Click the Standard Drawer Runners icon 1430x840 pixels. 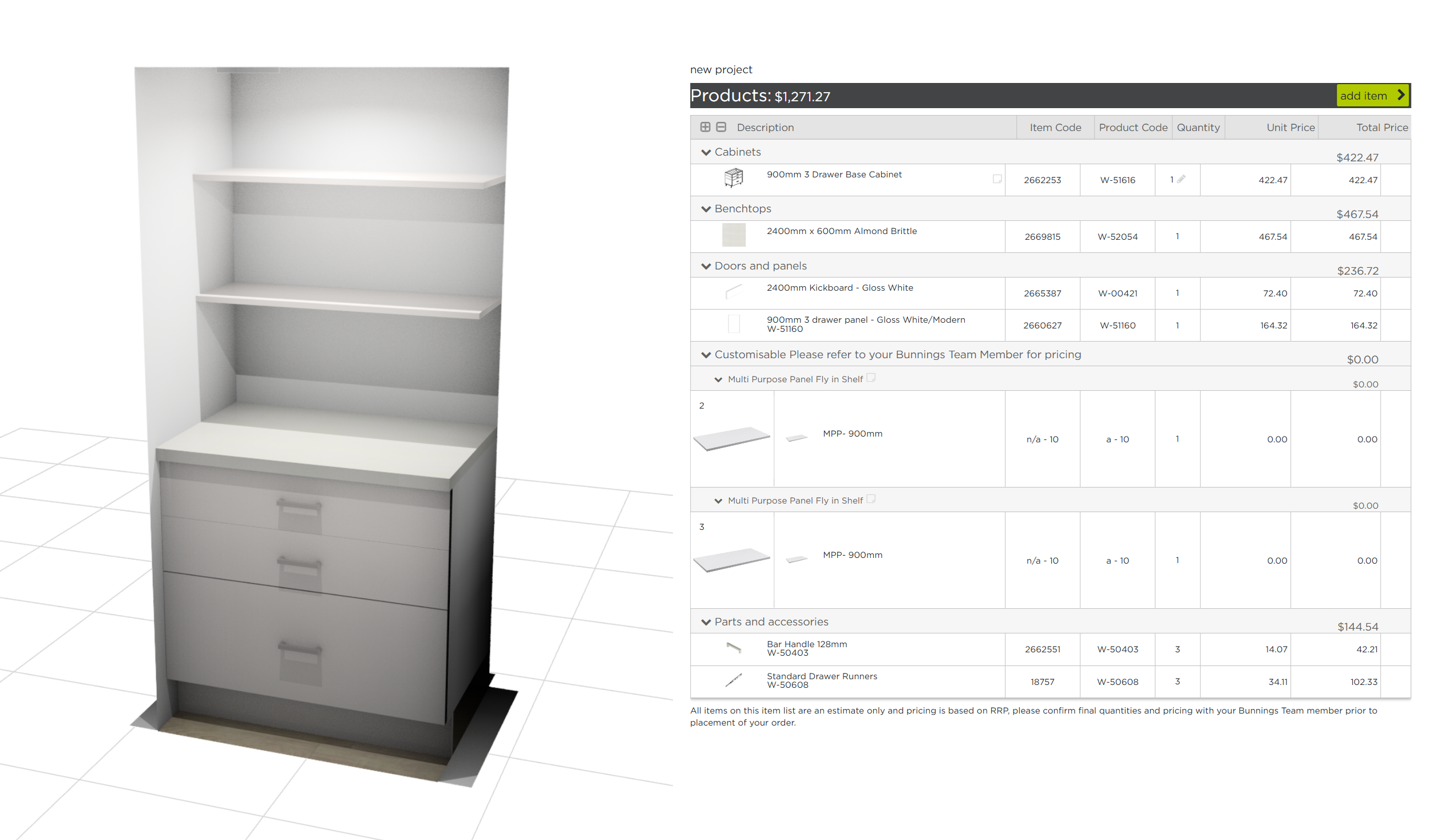tap(734, 680)
